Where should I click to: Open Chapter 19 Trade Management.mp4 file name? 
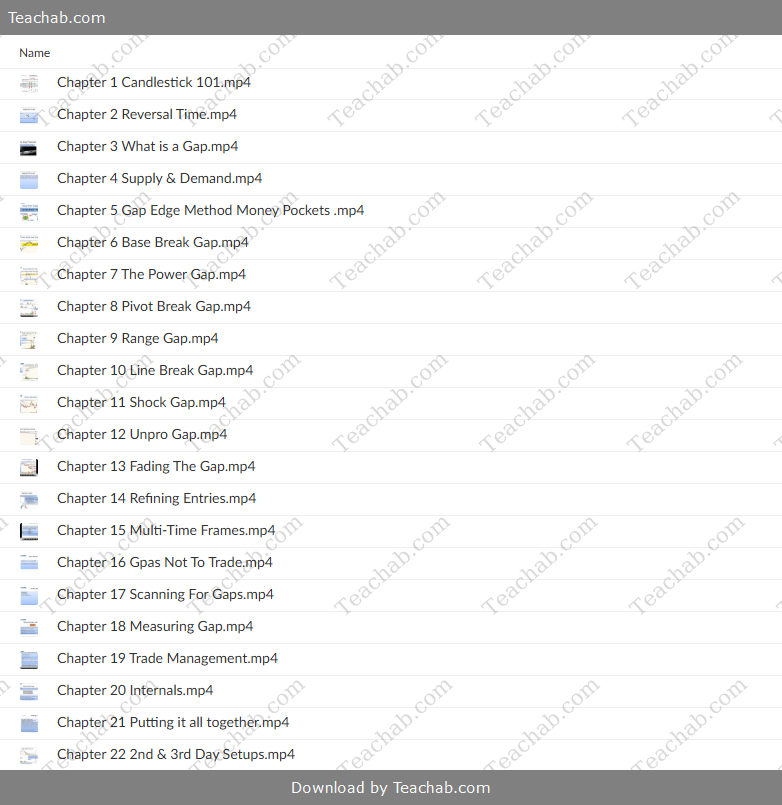tap(167, 658)
